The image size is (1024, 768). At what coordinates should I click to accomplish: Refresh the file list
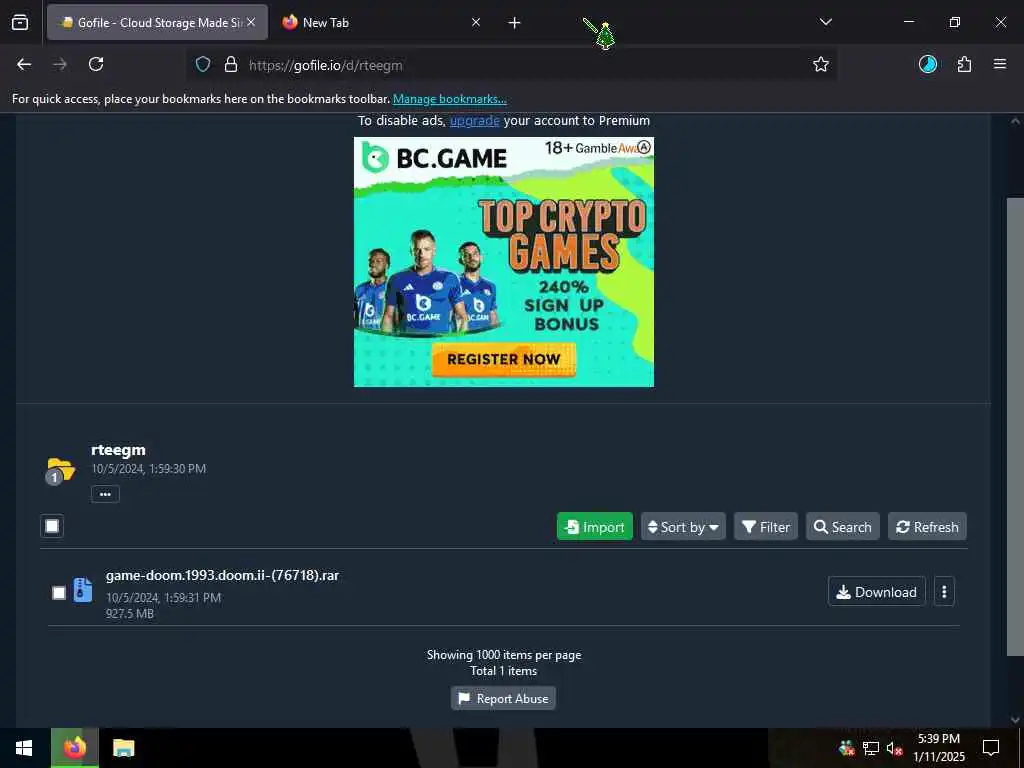(927, 526)
